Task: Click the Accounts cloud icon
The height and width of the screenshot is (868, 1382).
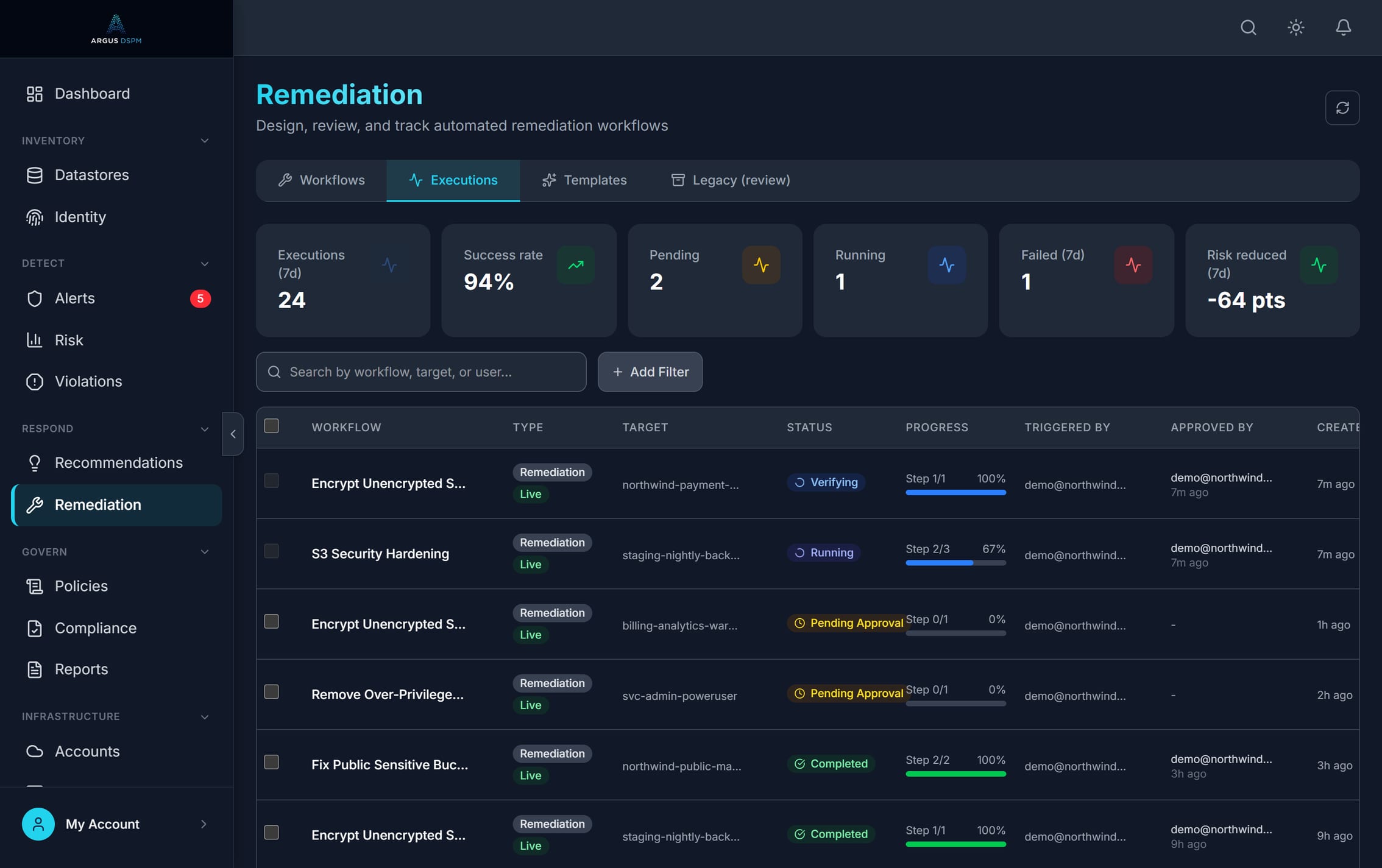Action: click(35, 751)
